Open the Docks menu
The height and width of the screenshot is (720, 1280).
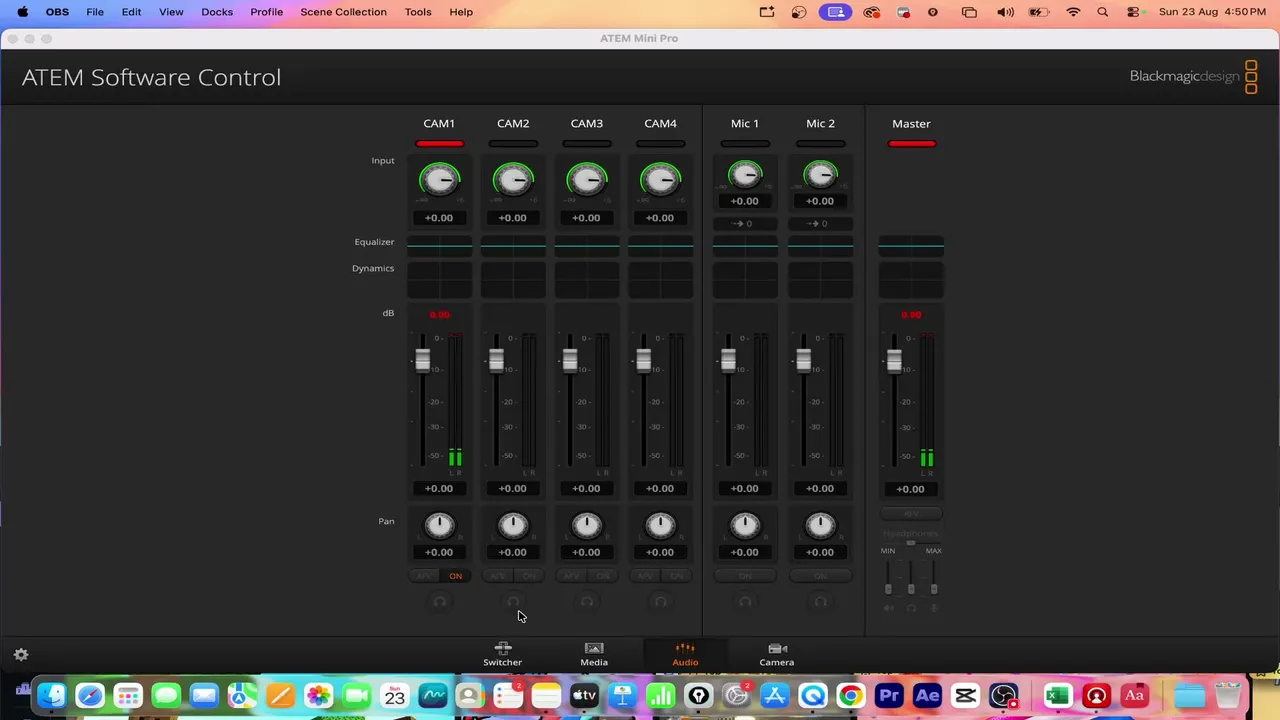pos(217,12)
